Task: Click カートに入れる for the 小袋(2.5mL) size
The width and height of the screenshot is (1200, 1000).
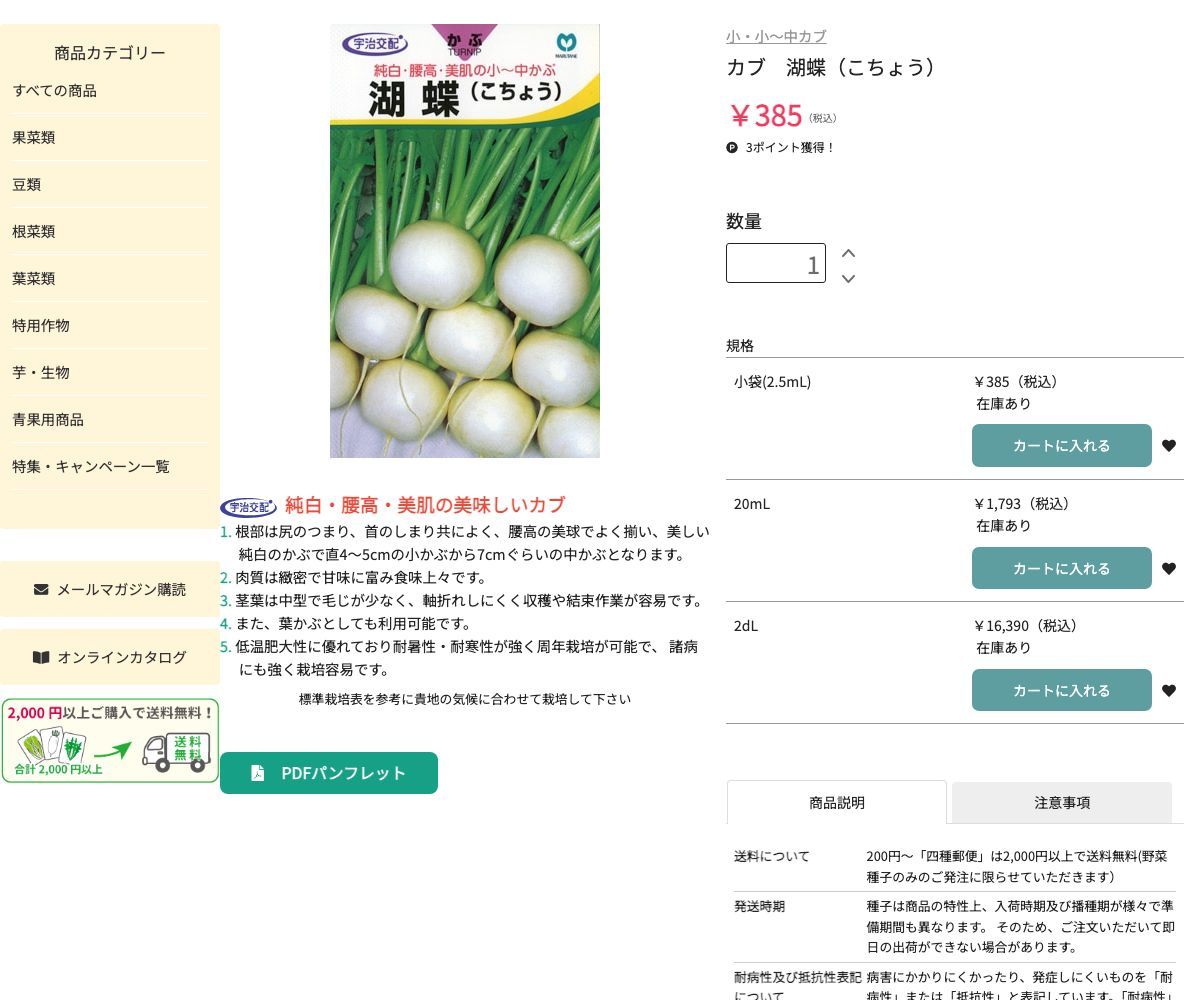Action: pyautogui.click(x=1061, y=445)
